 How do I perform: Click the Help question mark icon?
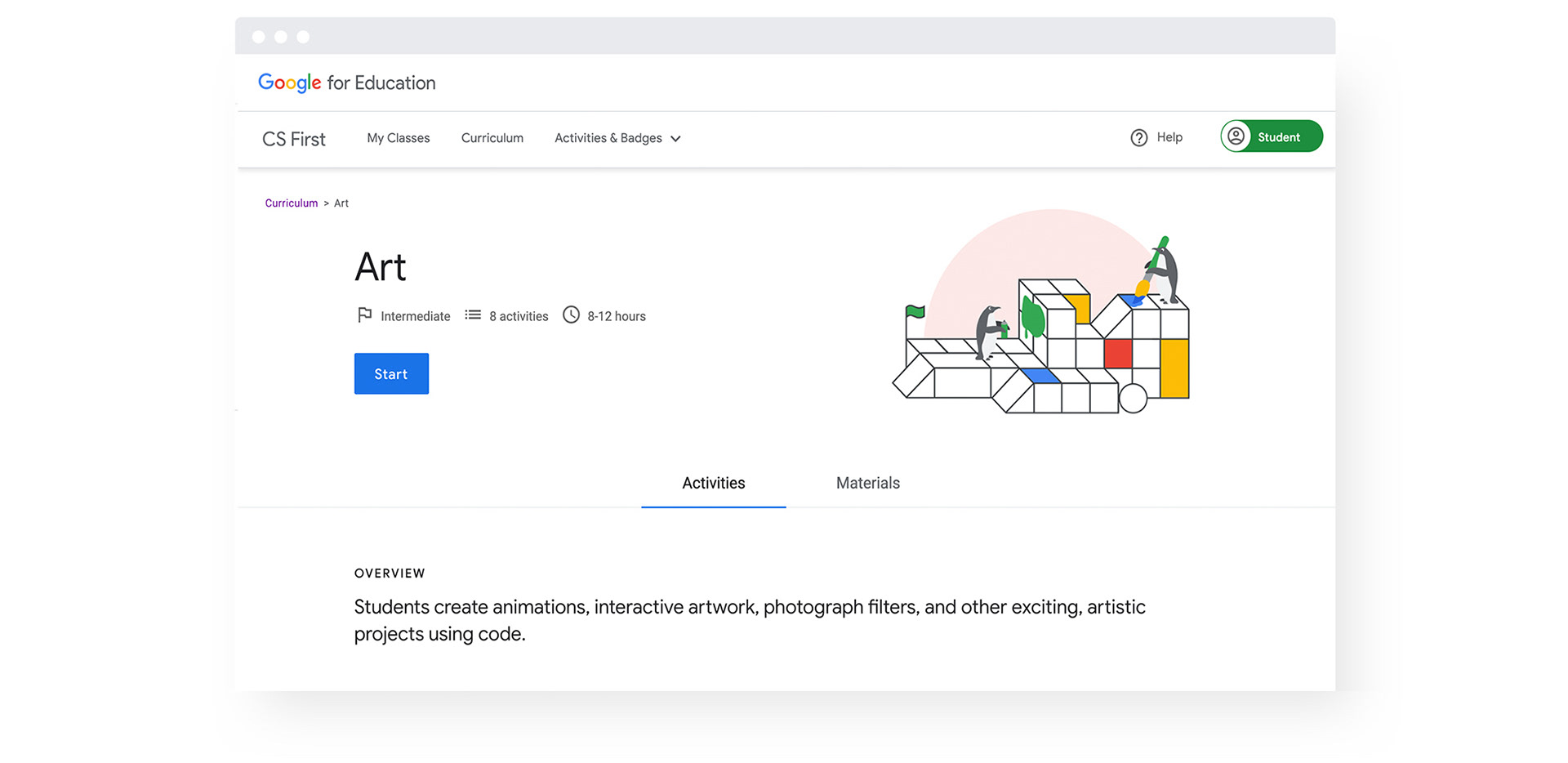coord(1138,137)
